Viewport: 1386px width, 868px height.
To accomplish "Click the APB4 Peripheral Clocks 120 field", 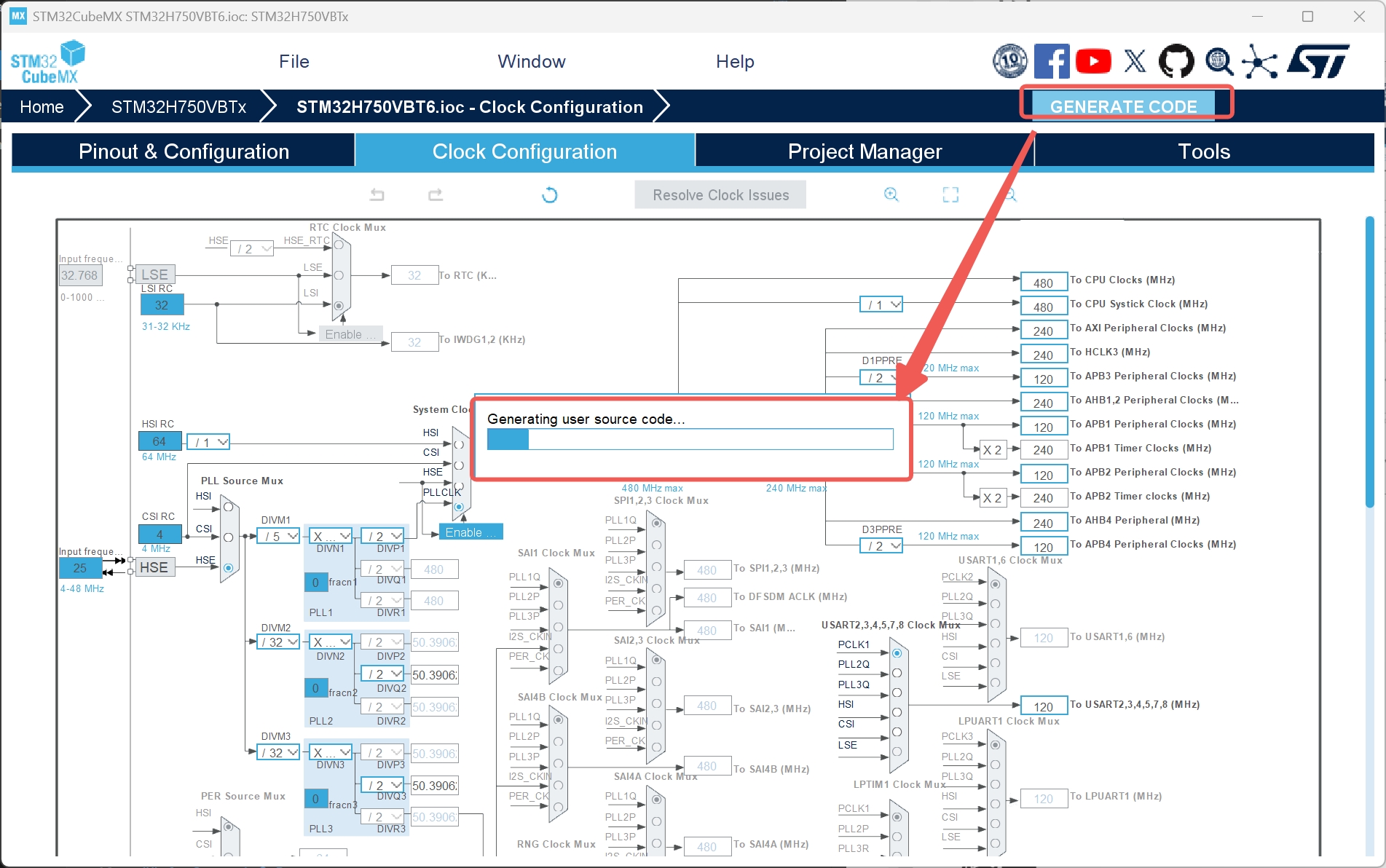I will (1044, 546).
